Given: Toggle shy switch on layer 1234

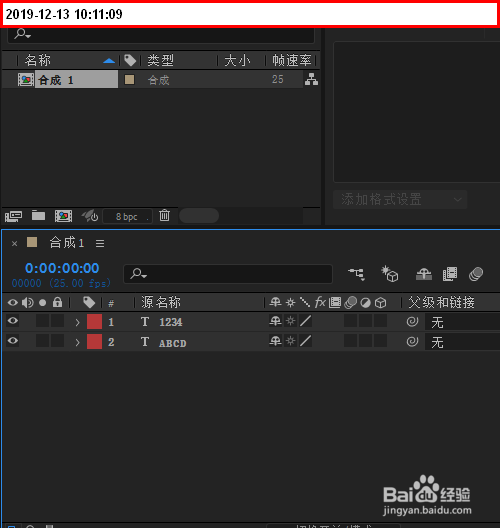Looking at the screenshot, I should pos(275,321).
